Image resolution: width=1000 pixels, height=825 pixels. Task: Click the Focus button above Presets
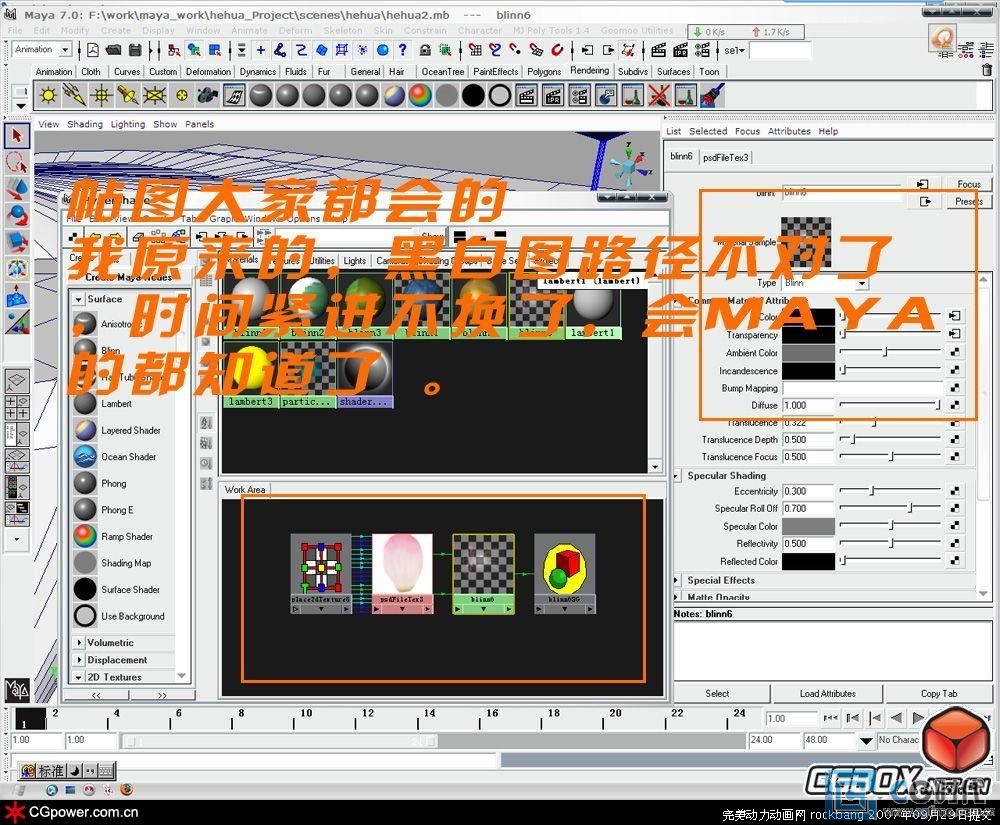(x=968, y=184)
